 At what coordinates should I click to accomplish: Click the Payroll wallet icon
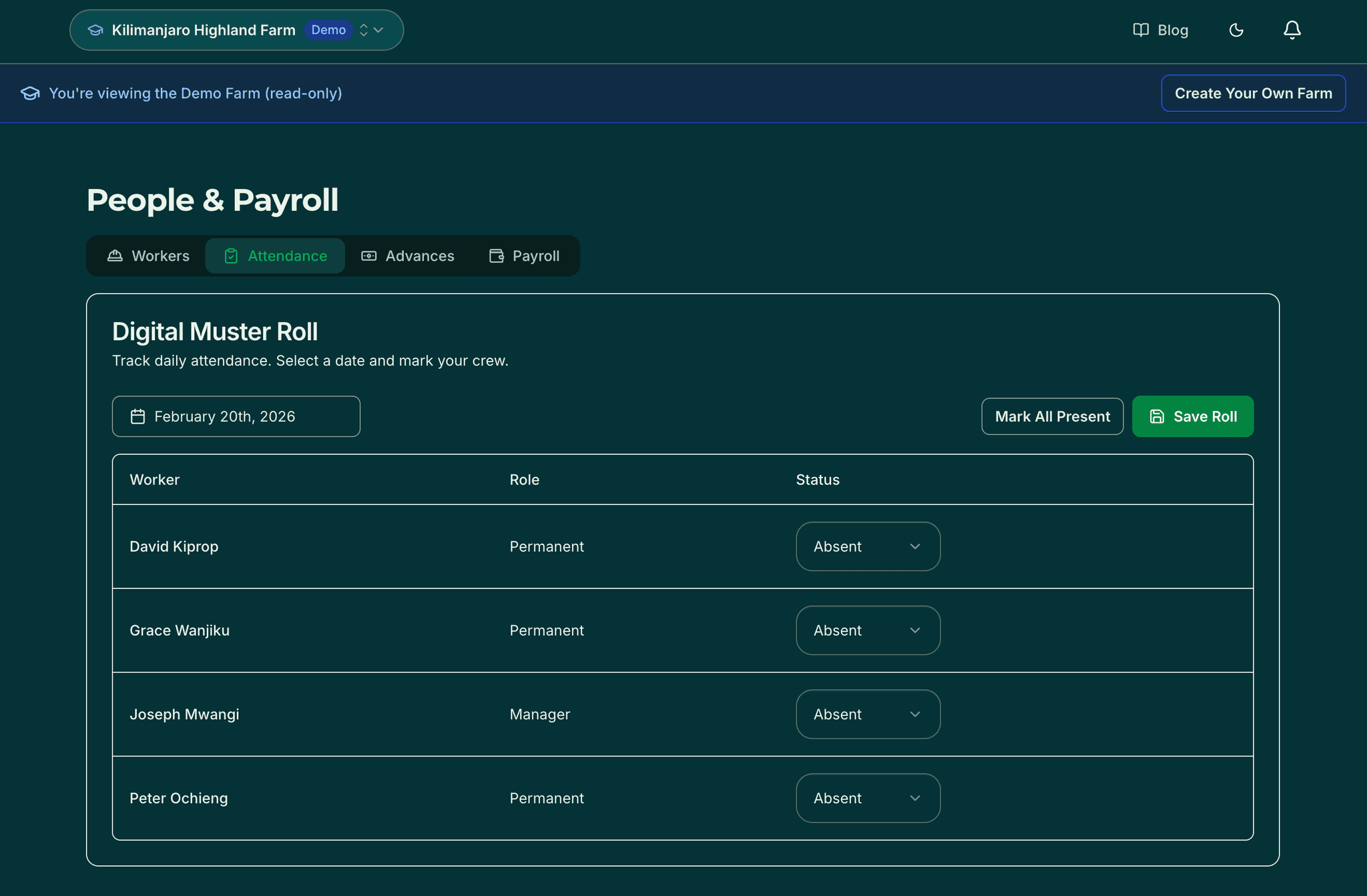[496, 256]
